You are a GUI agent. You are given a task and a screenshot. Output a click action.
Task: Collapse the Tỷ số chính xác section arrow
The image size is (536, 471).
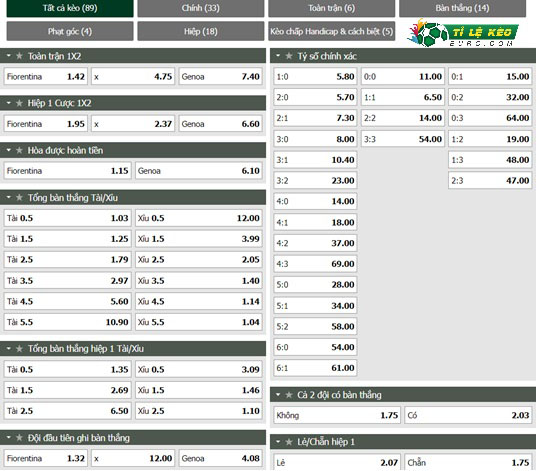pos(278,56)
